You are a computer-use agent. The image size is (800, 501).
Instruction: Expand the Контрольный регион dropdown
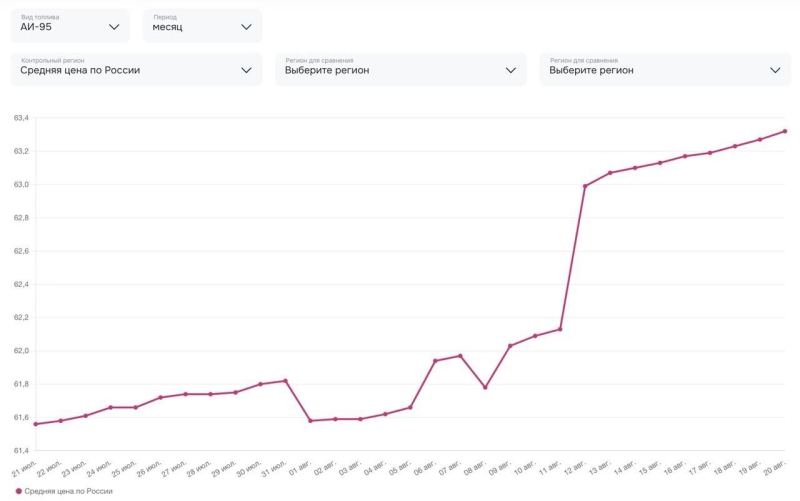pyautogui.click(x=137, y=70)
